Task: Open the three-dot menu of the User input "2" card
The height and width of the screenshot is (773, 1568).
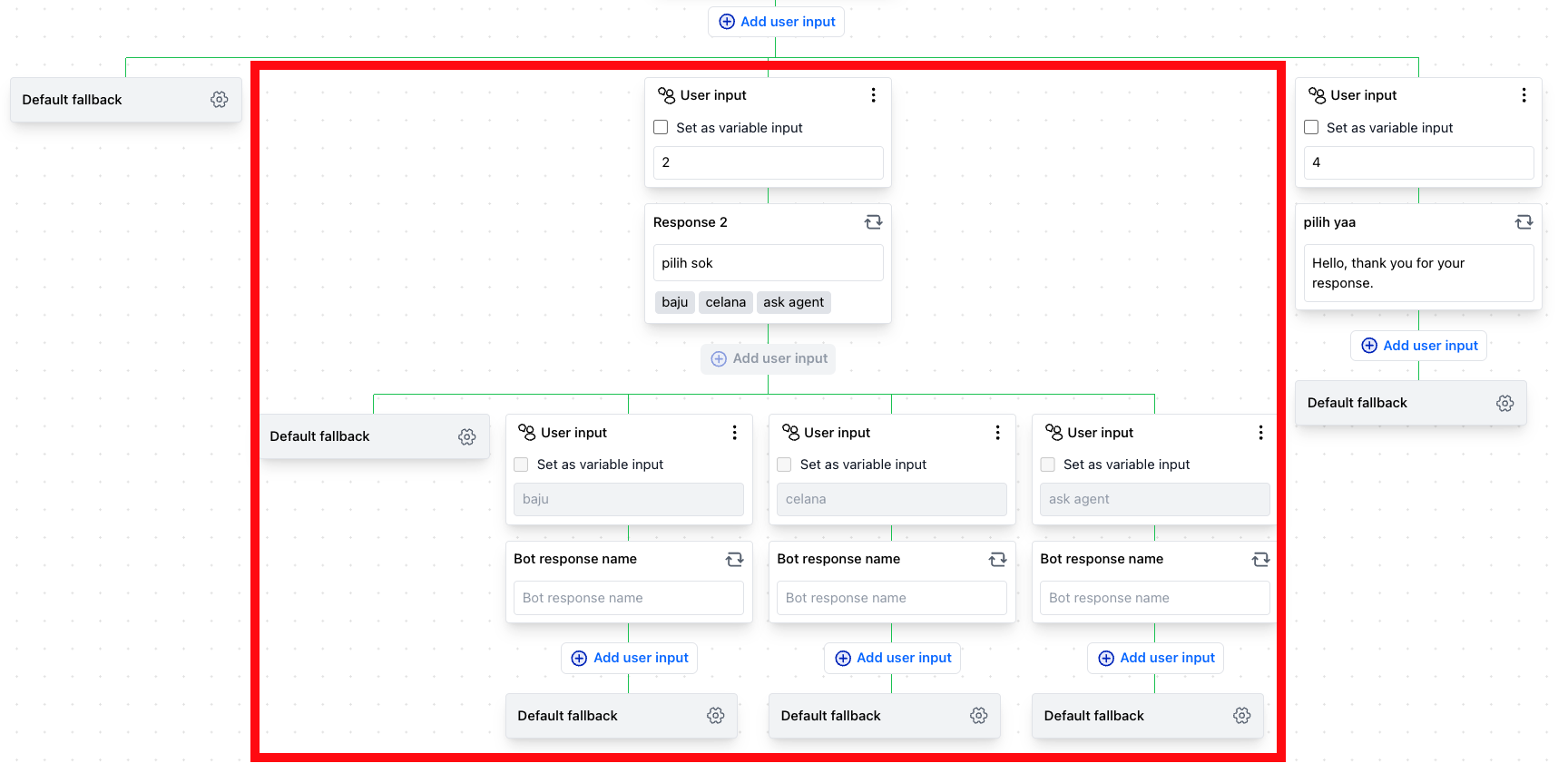Action: click(x=873, y=95)
